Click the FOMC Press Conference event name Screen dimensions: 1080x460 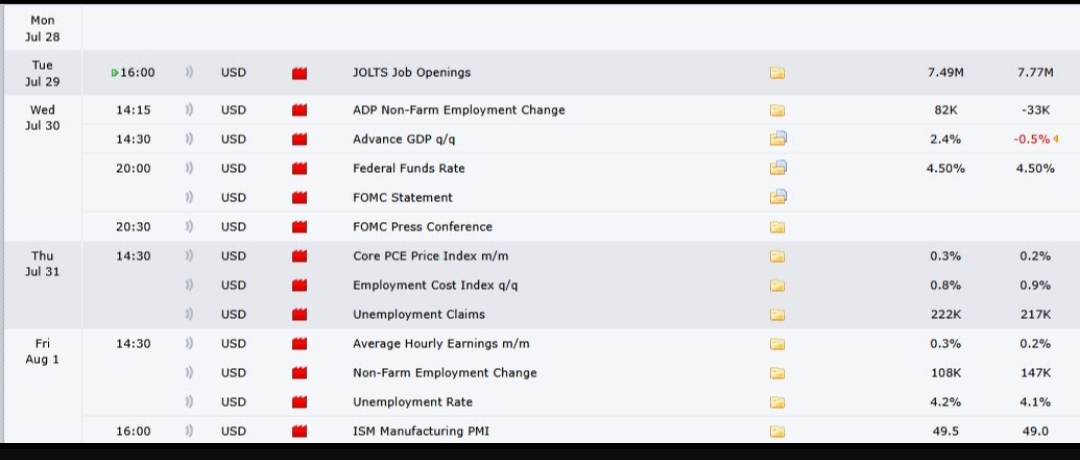point(422,227)
